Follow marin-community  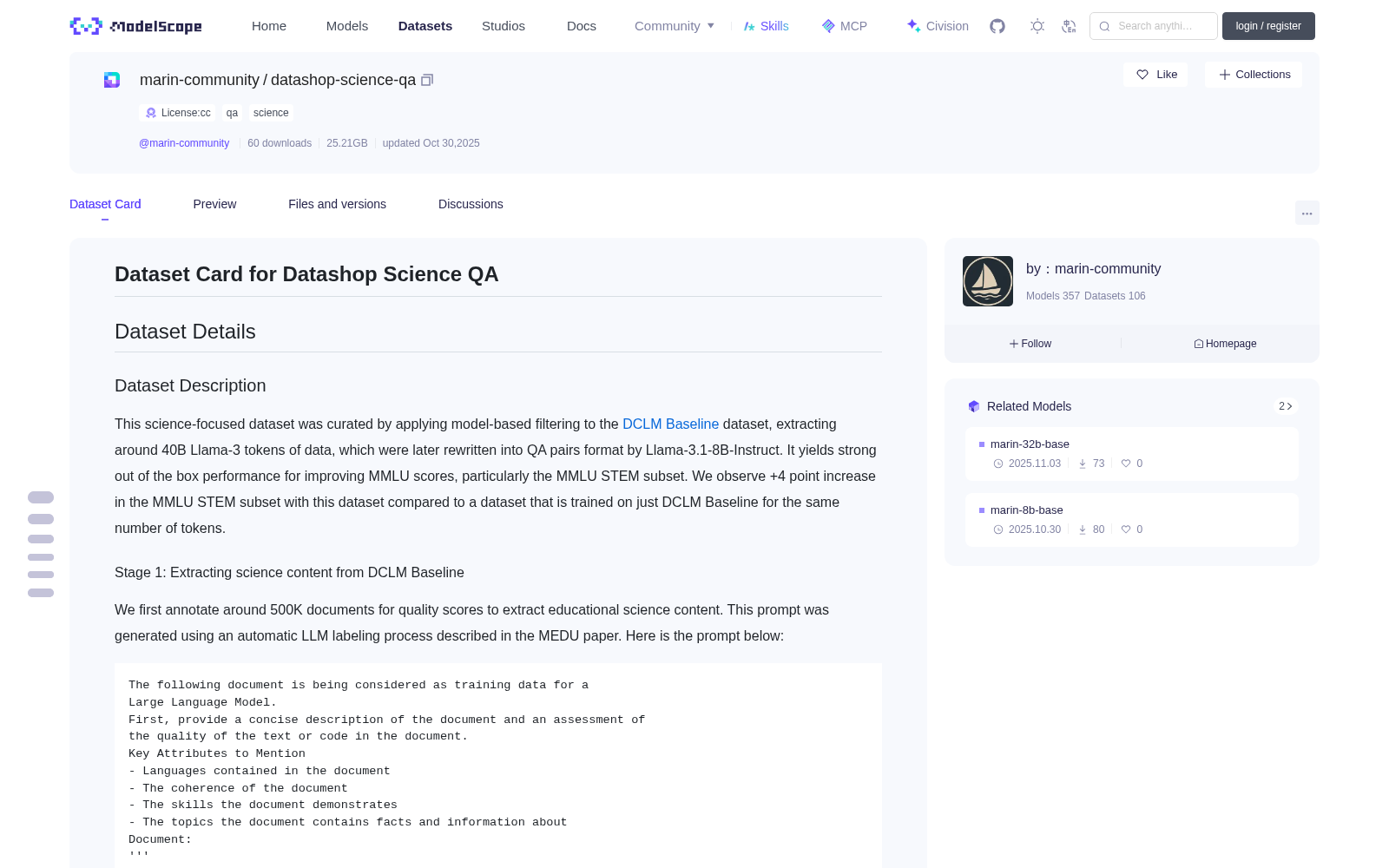click(x=1030, y=344)
